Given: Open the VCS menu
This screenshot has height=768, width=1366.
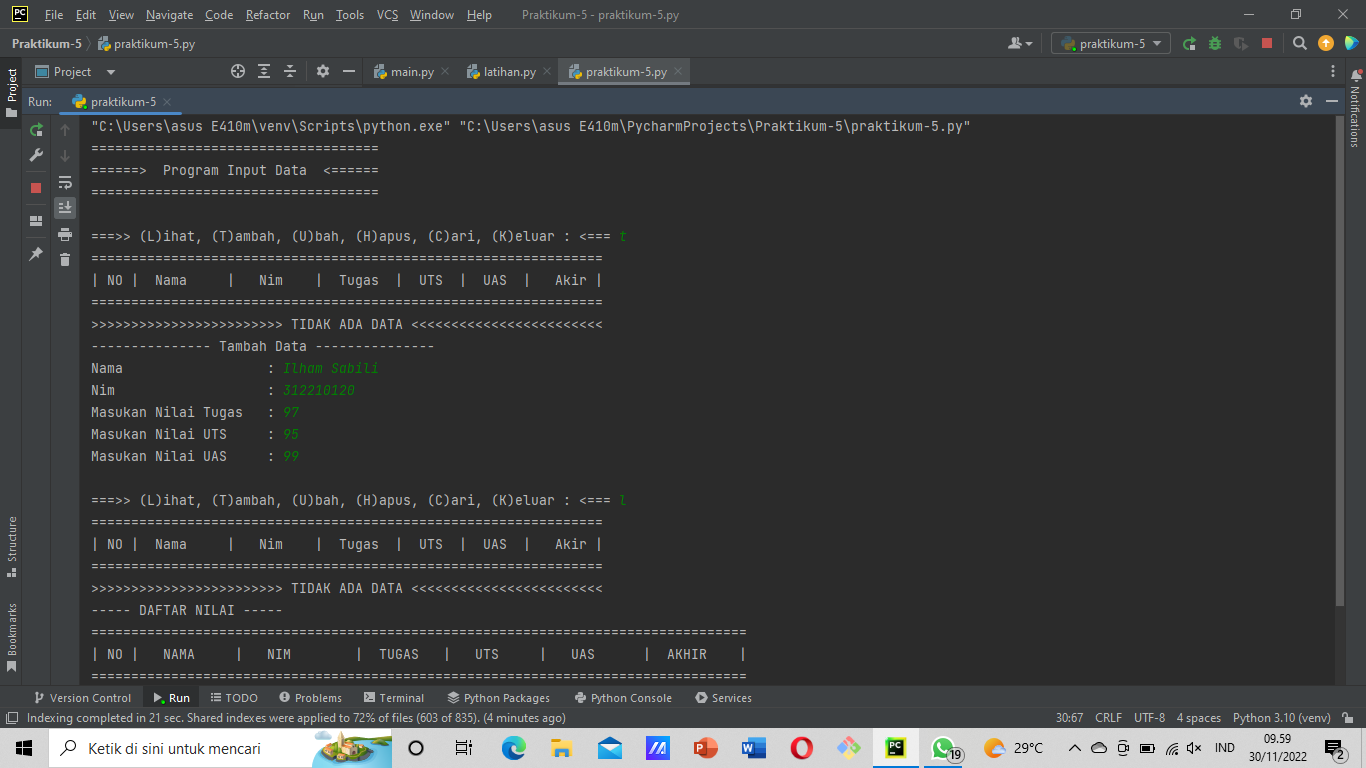Looking at the screenshot, I should (387, 15).
